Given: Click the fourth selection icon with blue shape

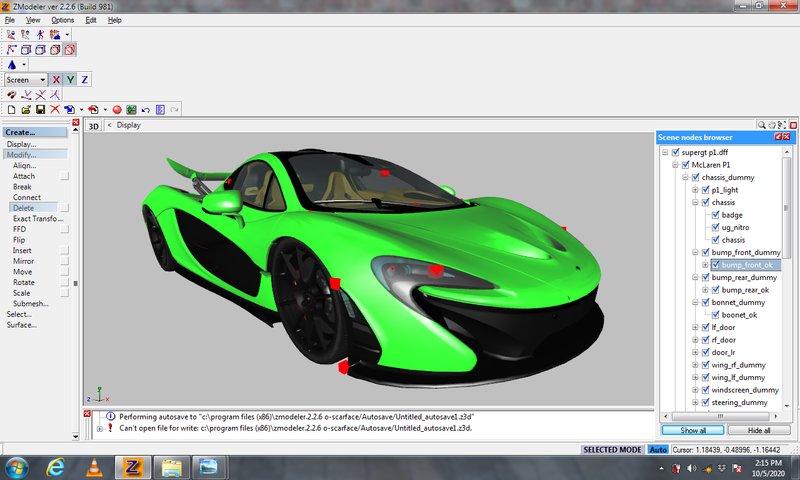Looking at the screenshot, I should coord(55,35).
